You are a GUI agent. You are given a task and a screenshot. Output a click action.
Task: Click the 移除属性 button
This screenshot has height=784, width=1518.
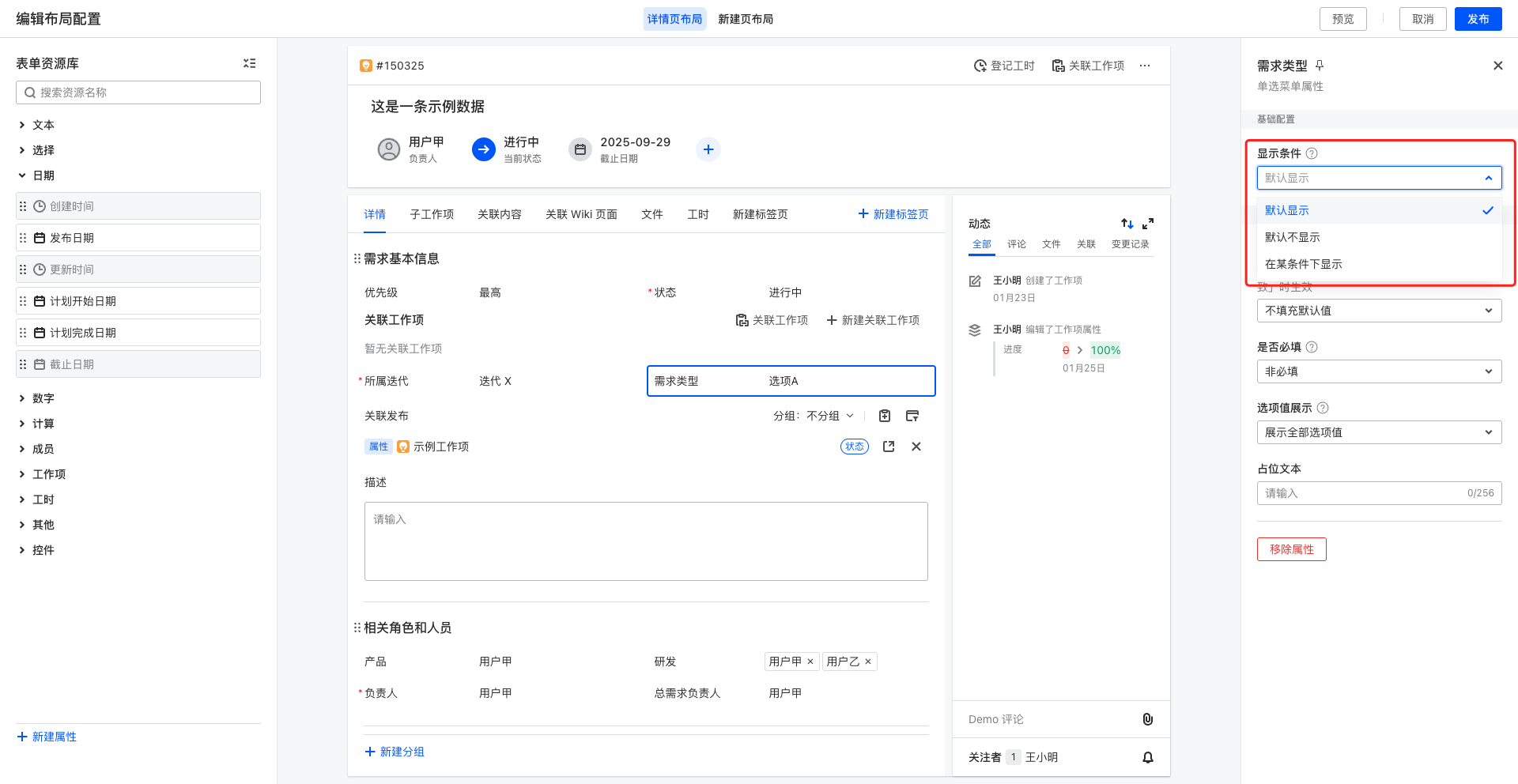(x=1291, y=549)
